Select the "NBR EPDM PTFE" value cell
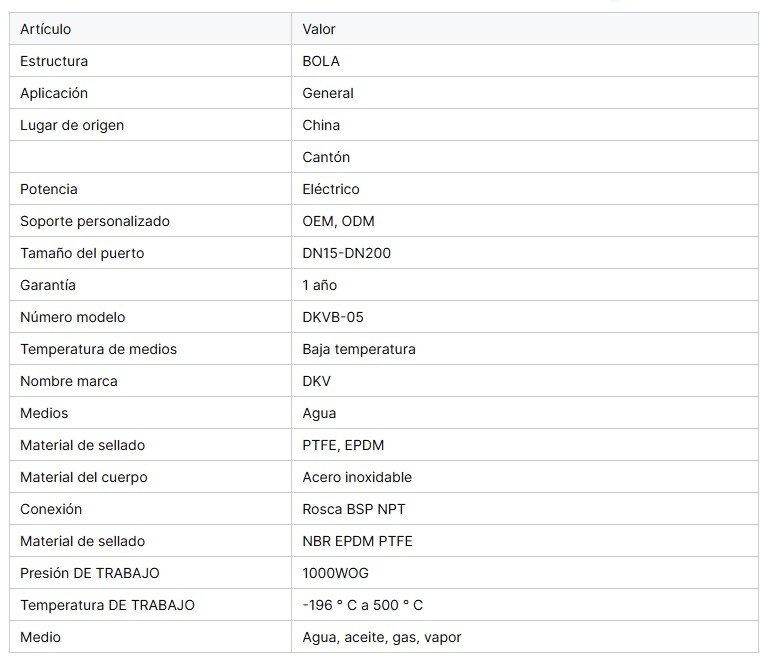 pyautogui.click(x=357, y=541)
